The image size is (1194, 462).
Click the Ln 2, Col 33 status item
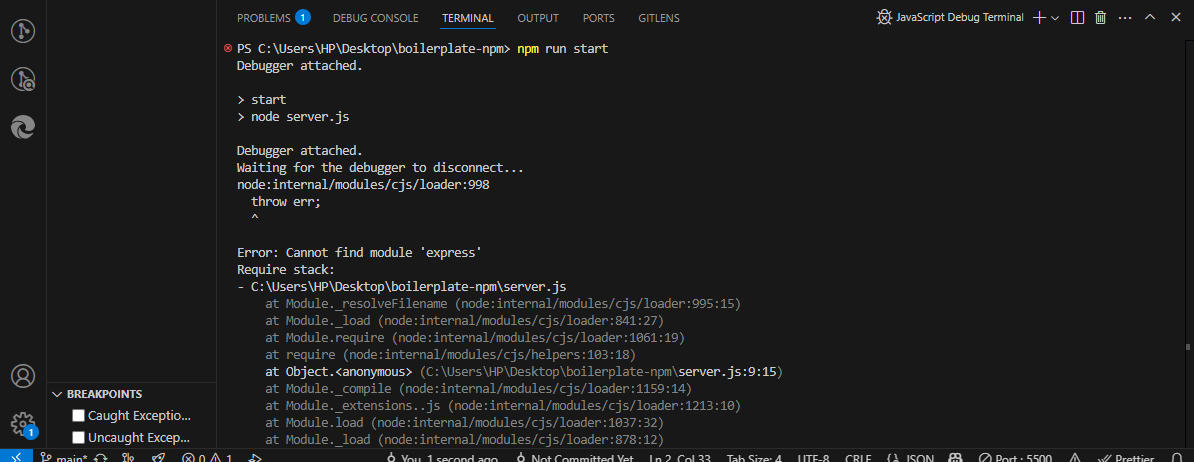(x=680, y=458)
